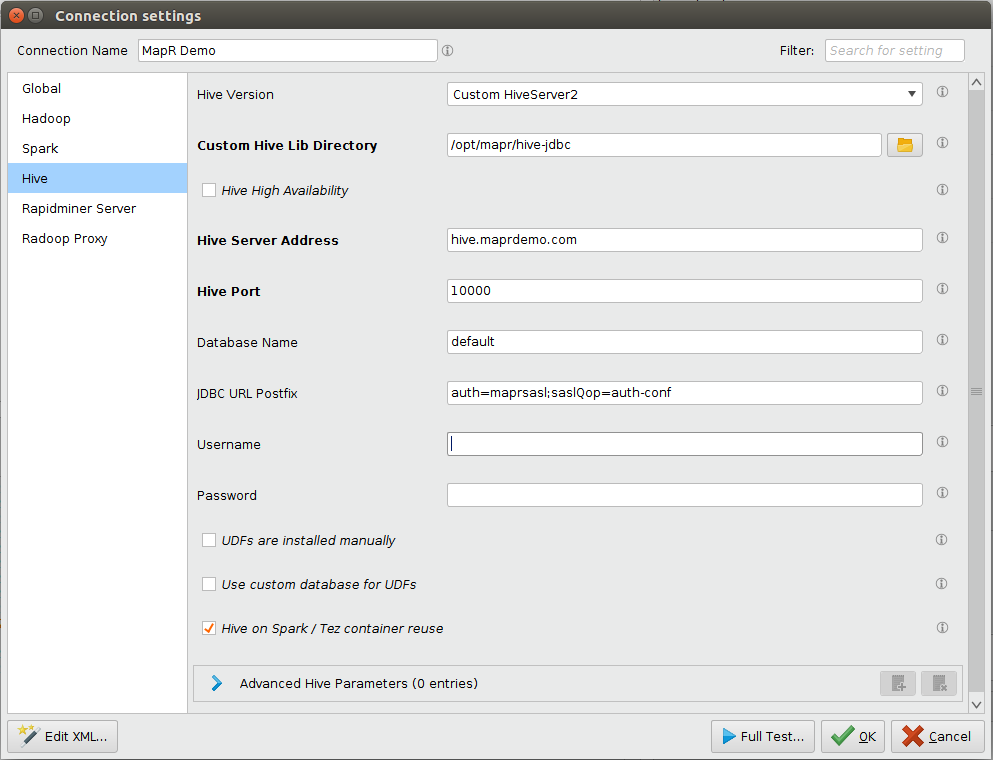
Task: Click info icon next to JDBC URL Postfix
Action: click(x=941, y=392)
